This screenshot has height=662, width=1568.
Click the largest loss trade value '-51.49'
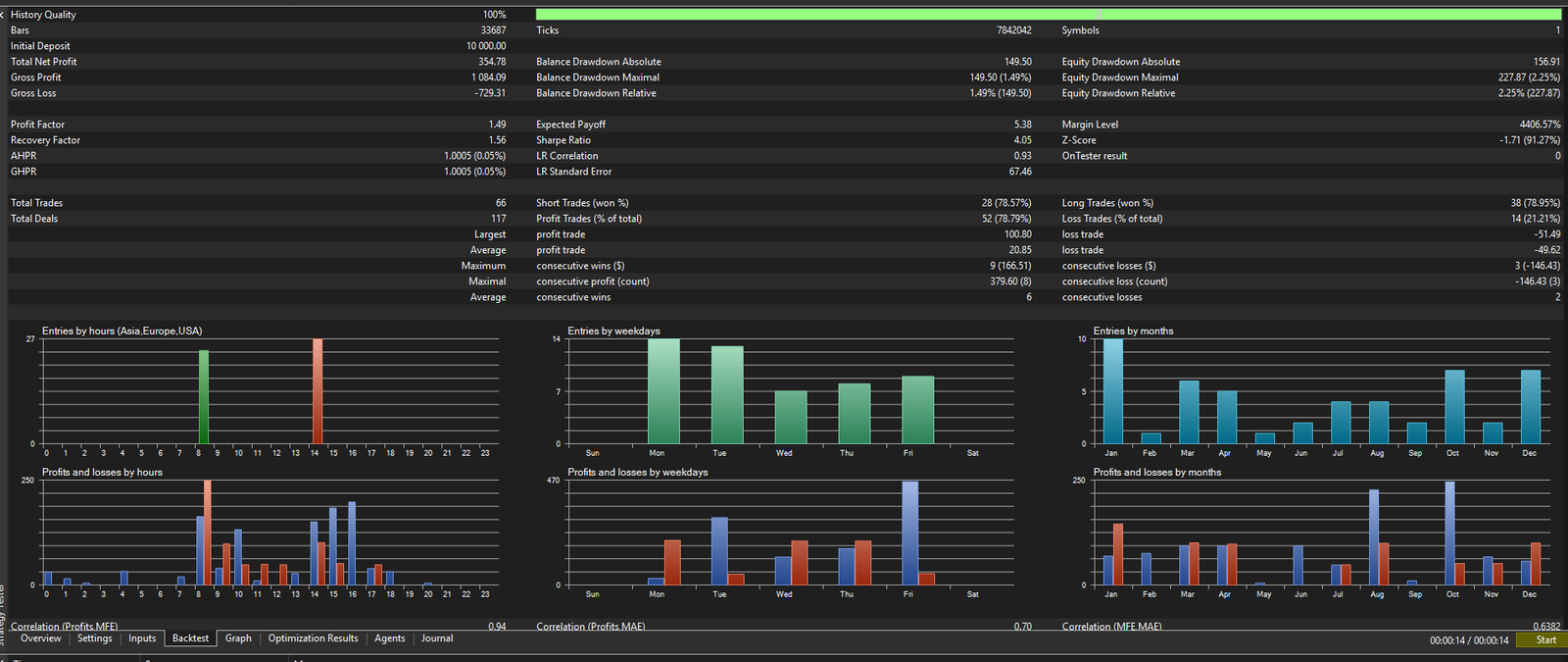[1547, 234]
